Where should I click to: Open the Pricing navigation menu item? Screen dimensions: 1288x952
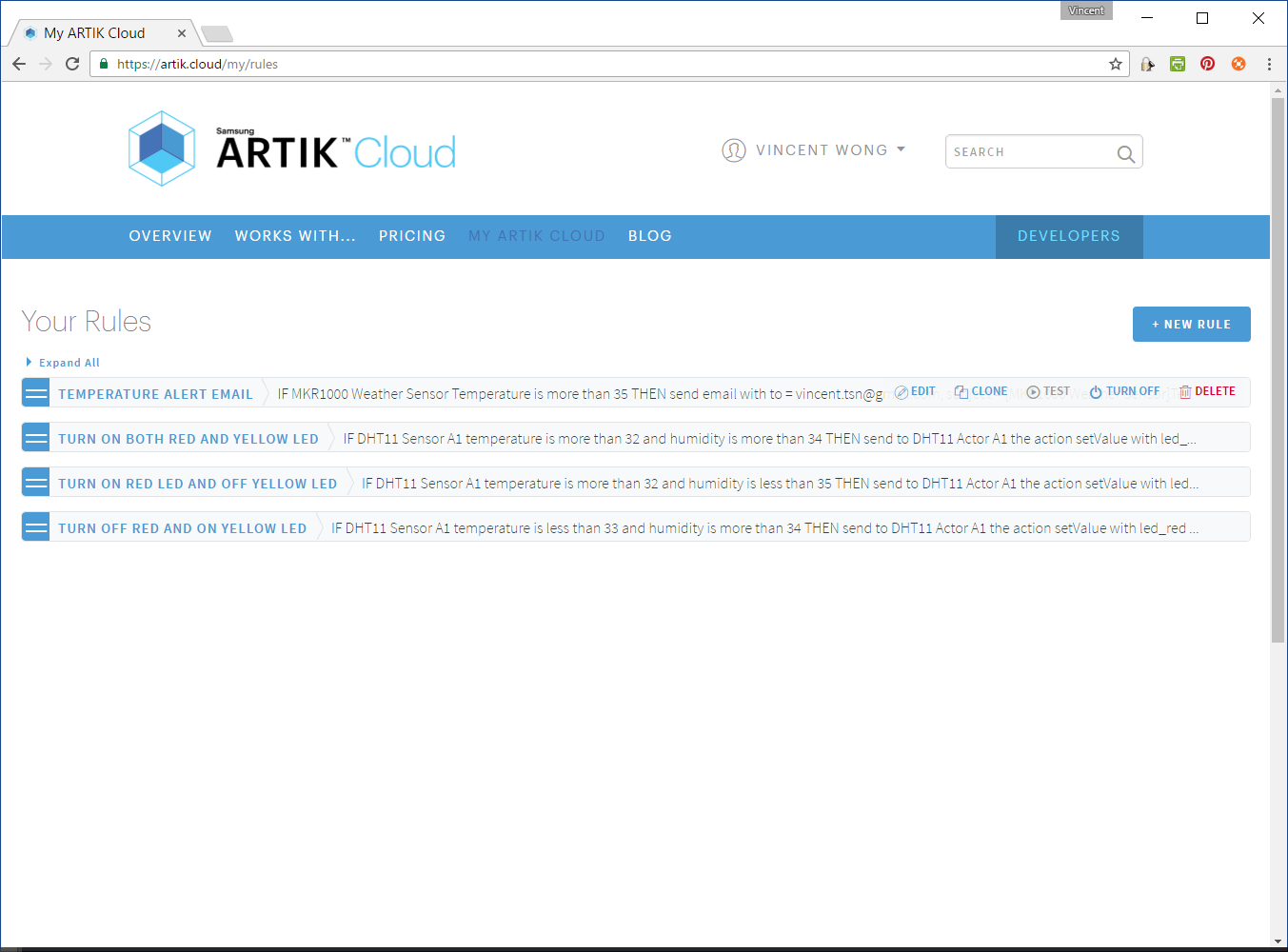(x=412, y=236)
